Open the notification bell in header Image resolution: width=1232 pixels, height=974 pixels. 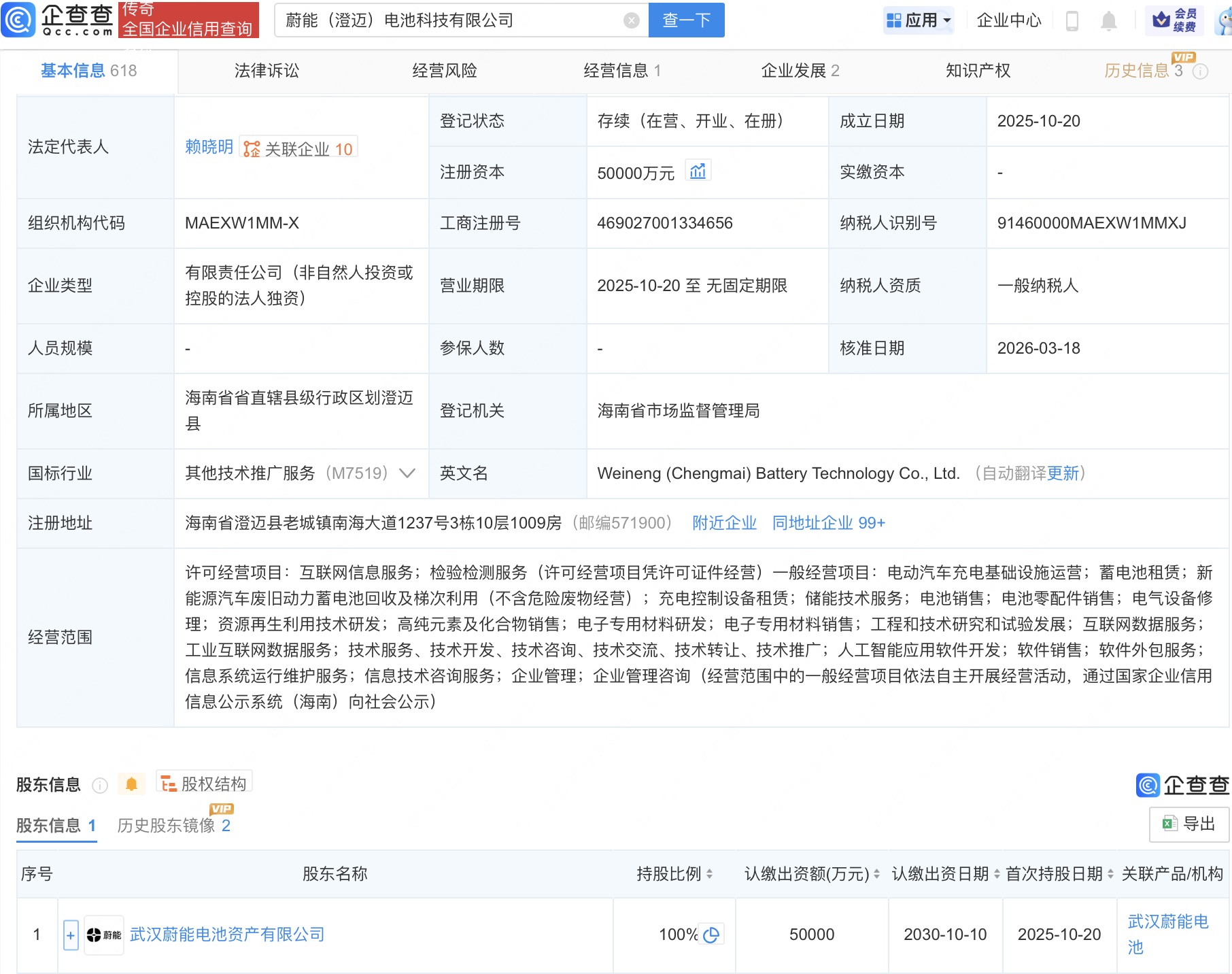click(1108, 21)
